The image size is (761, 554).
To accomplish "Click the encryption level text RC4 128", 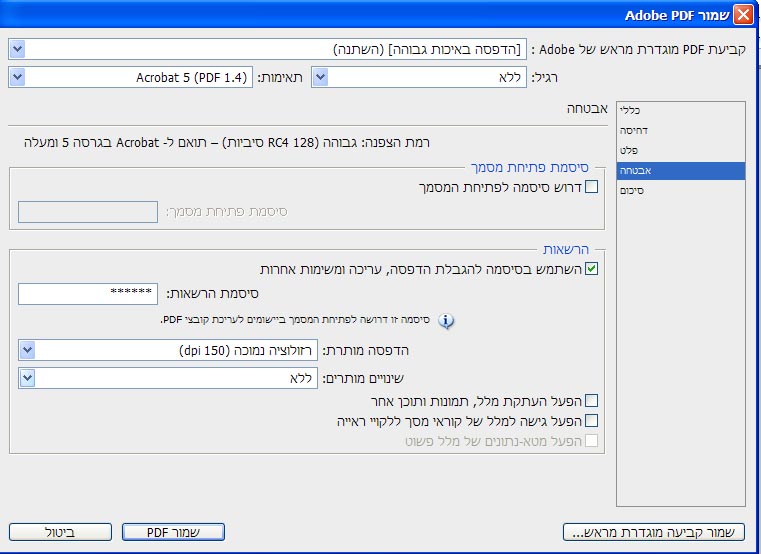I will click(x=227, y=143).
